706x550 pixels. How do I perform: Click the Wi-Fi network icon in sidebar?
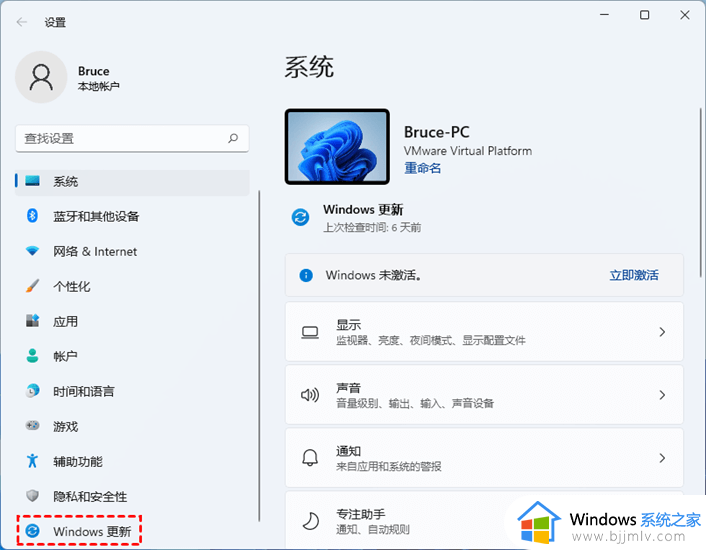32,251
